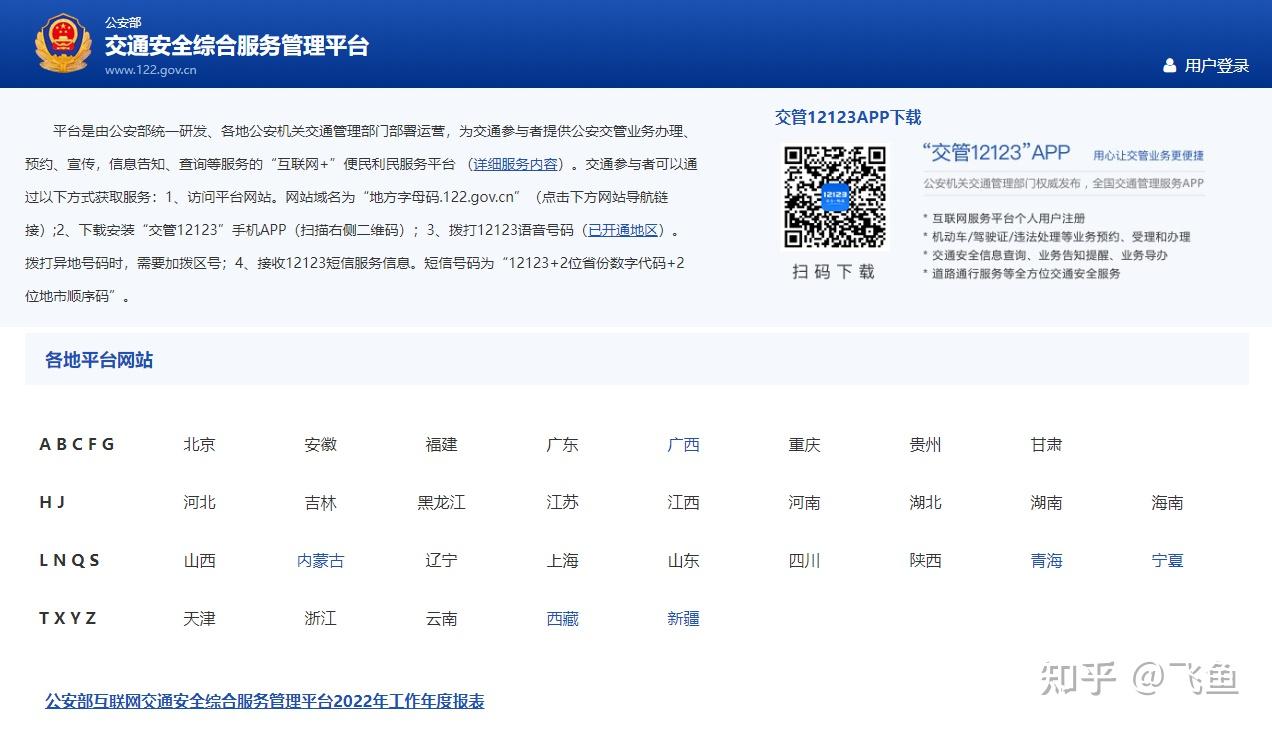Visit the 青海 regional website

(x=1046, y=561)
